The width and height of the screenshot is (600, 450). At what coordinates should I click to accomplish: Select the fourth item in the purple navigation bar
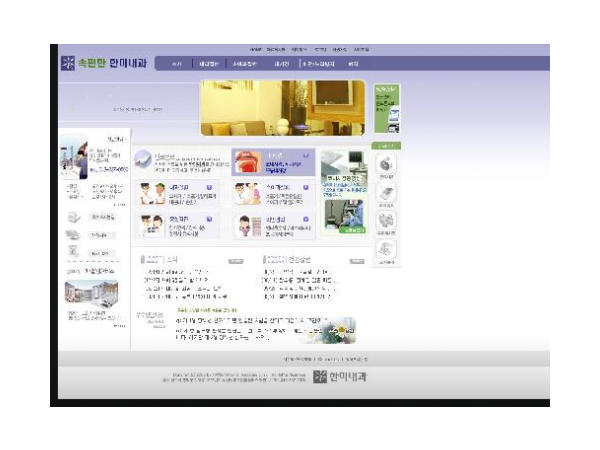tap(281, 64)
